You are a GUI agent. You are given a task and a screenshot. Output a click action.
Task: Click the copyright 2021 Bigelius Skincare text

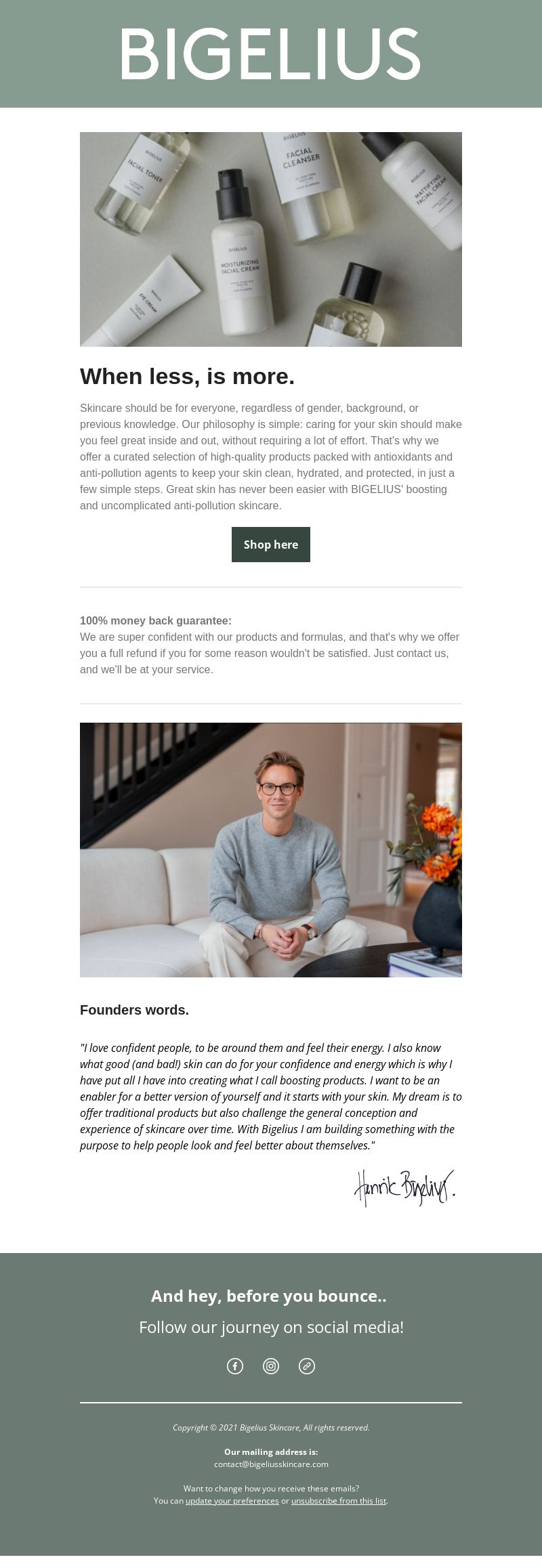pos(271,1427)
